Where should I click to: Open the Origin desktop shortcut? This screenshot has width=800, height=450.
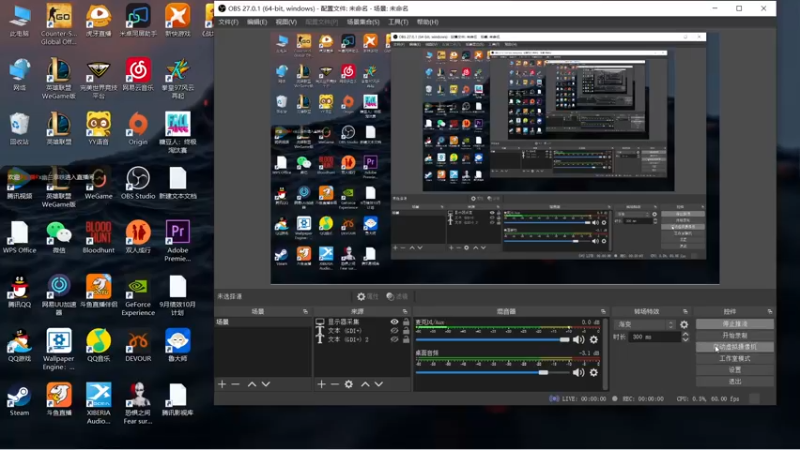point(138,129)
